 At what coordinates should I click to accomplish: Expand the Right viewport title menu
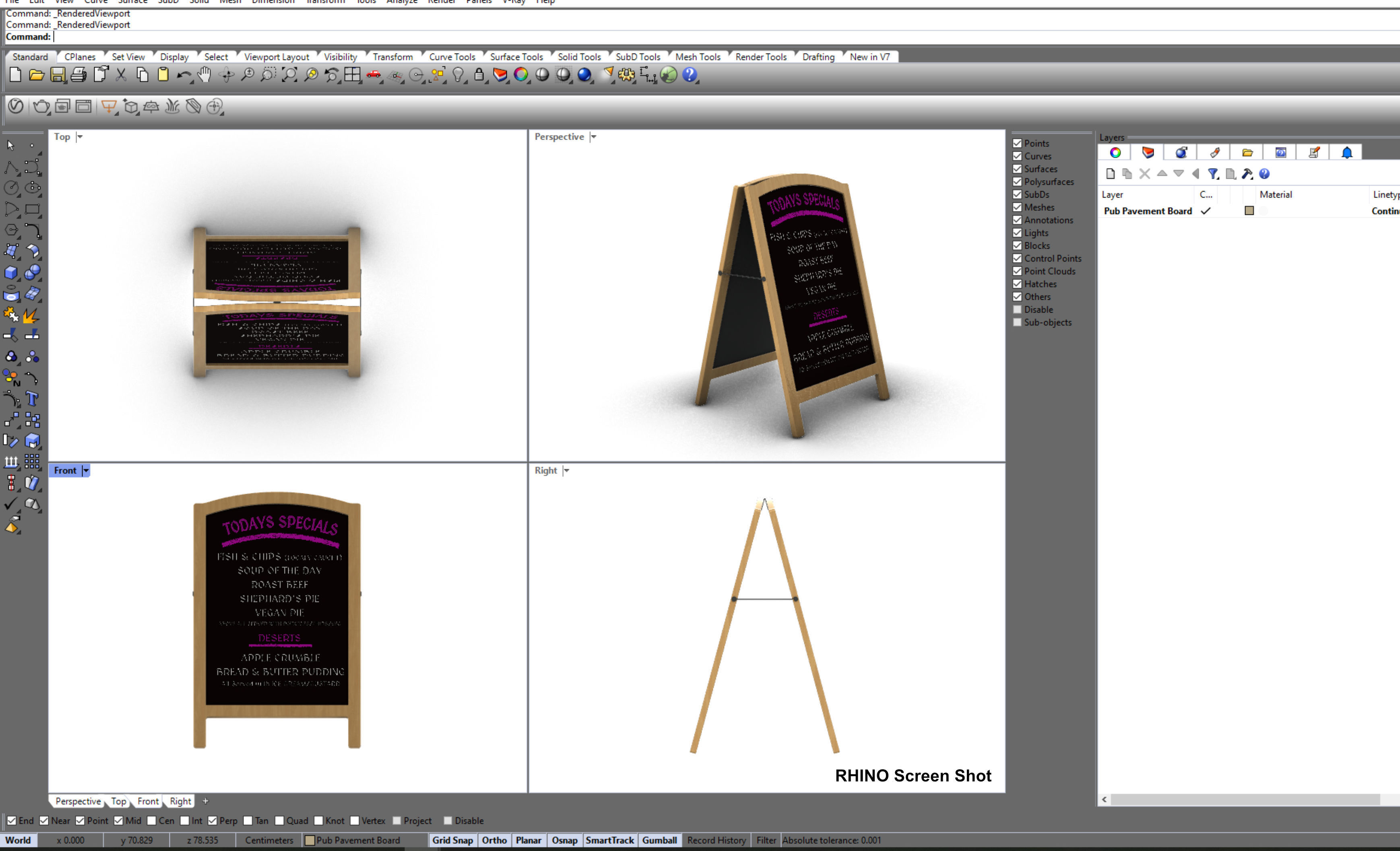[x=566, y=470]
